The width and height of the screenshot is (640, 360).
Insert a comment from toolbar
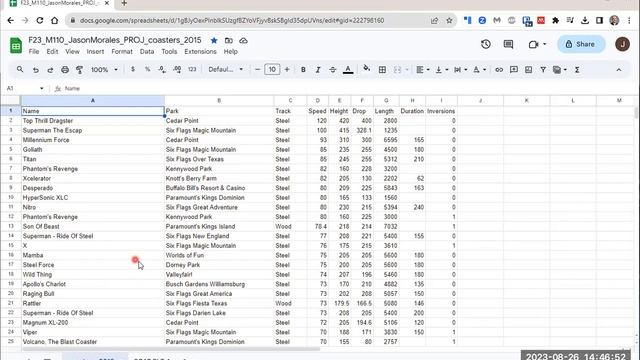pyautogui.click(x=514, y=70)
